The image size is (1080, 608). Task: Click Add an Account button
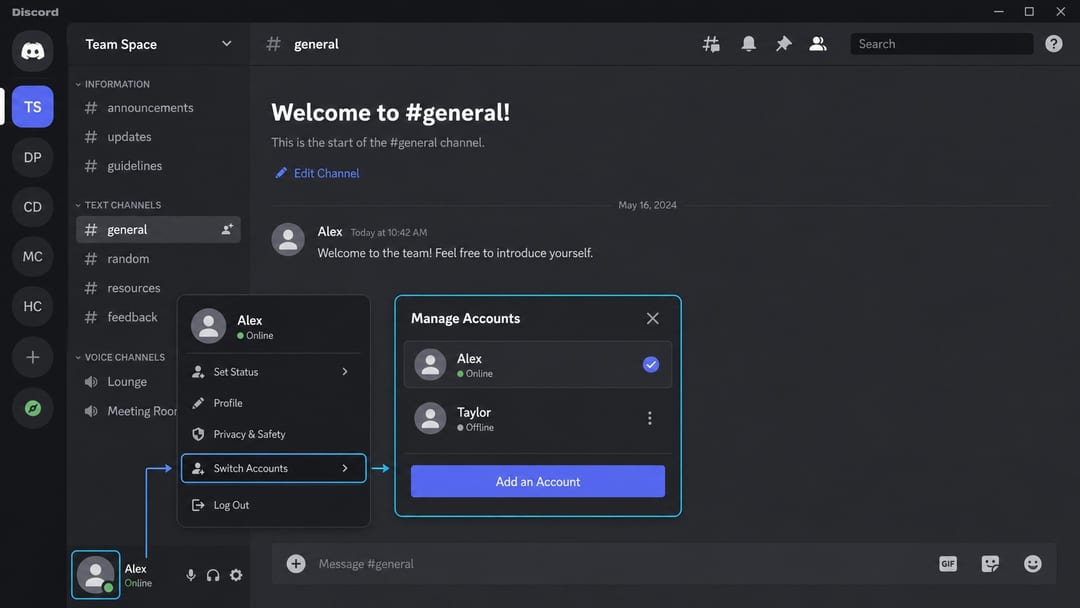coord(538,481)
